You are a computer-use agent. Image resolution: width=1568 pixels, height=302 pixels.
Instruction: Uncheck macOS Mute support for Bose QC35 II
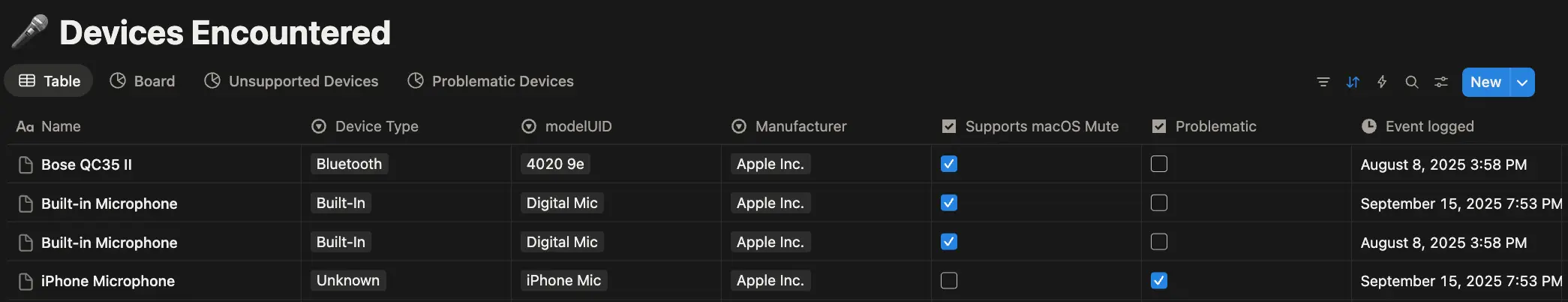(x=949, y=164)
